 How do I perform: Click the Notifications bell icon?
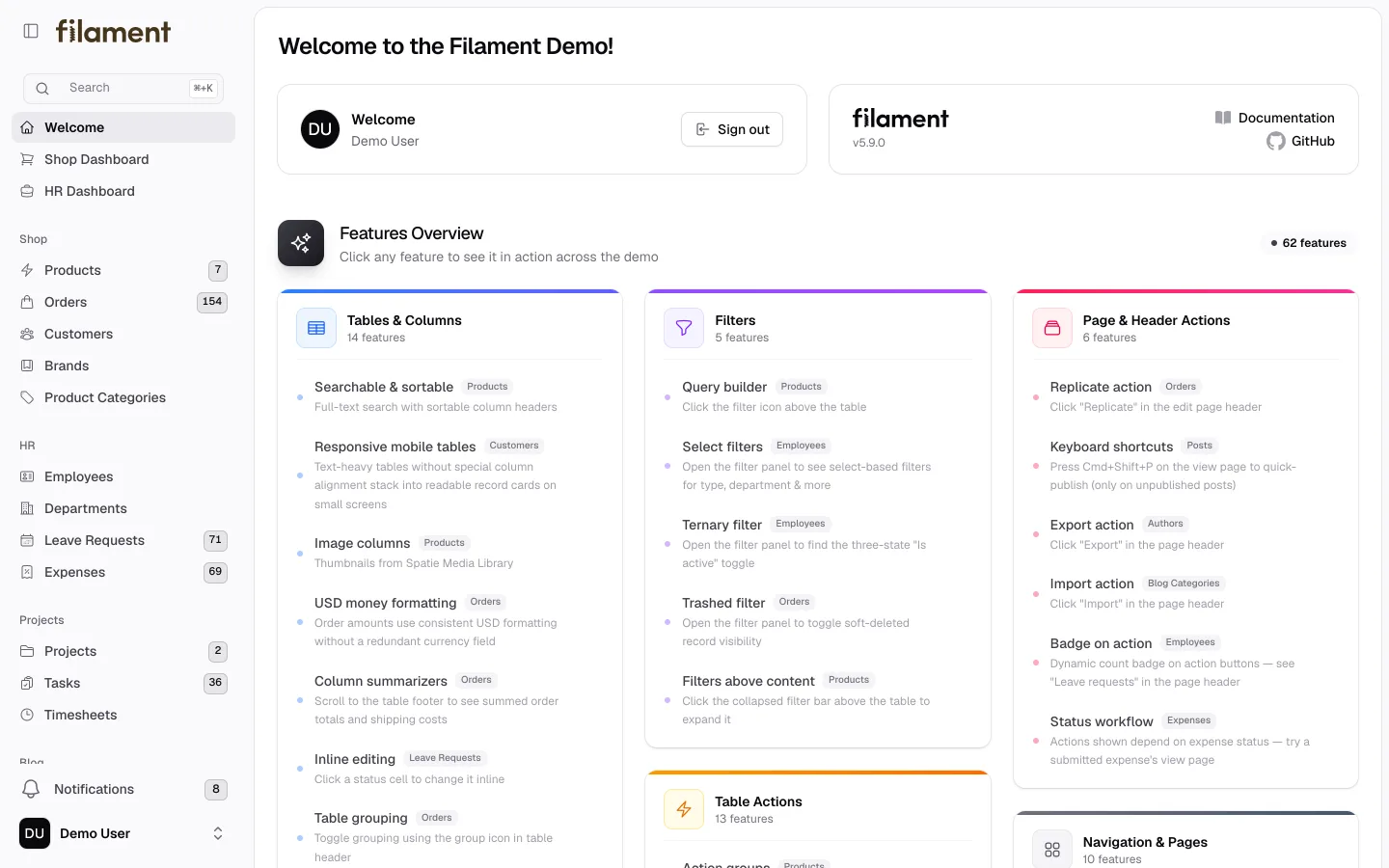[x=31, y=789]
